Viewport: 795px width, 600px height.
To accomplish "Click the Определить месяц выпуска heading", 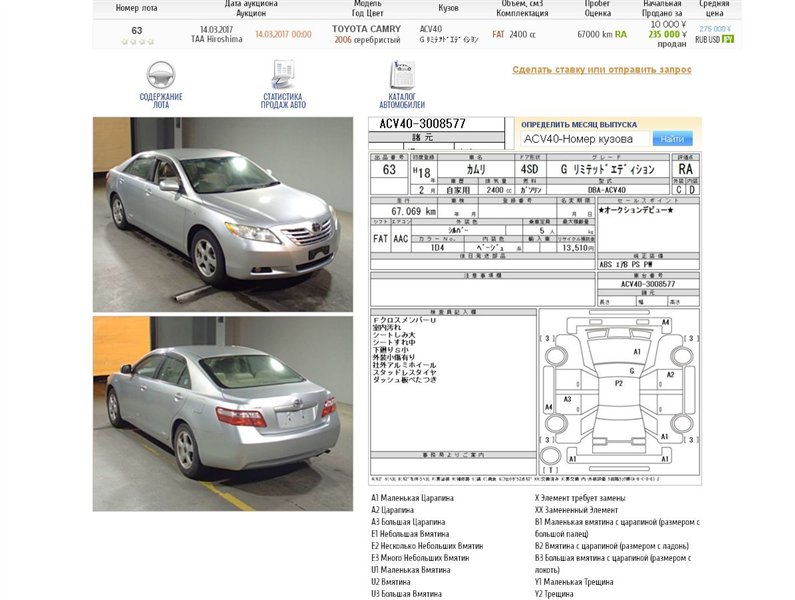I will click(579, 124).
